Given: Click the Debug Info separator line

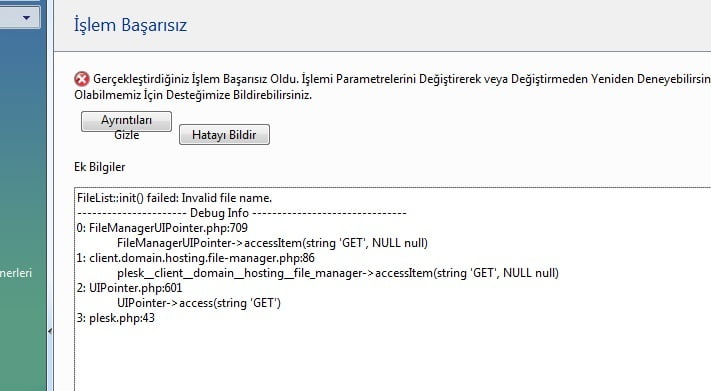Looking at the screenshot, I should click(242, 213).
